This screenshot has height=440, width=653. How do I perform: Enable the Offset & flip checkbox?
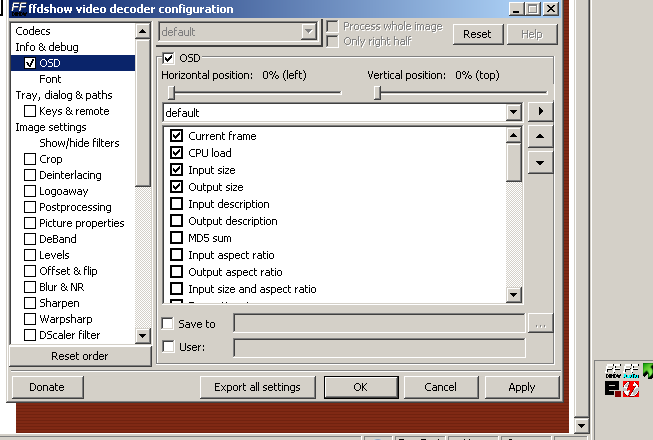30,271
